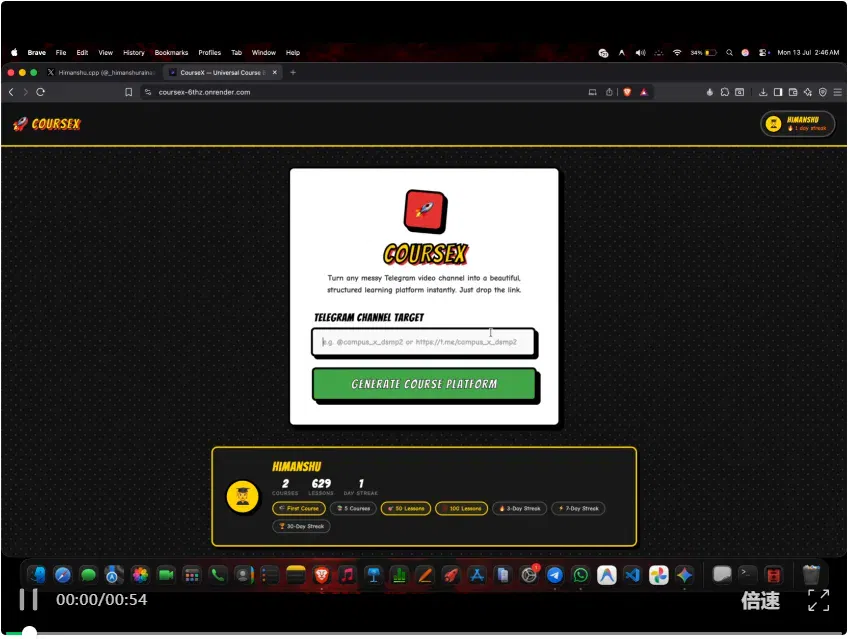Open the Window menu
The width and height of the screenshot is (850, 639).
point(263,53)
